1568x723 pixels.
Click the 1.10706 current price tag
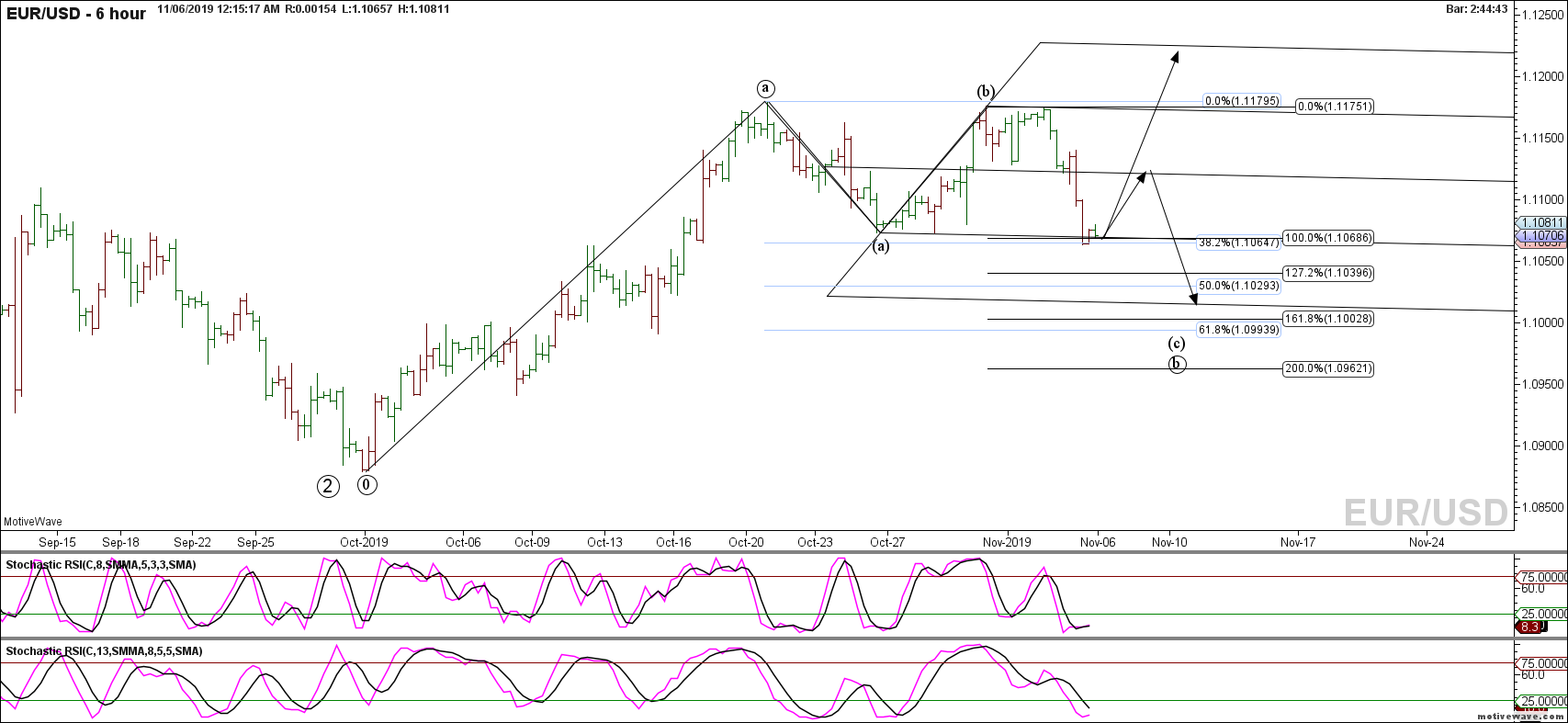[1540, 236]
